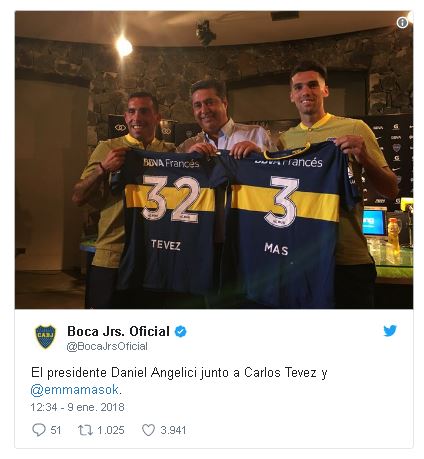The image size is (424, 459).
Task: Click the blue verified badge
Action: click(x=180, y=332)
